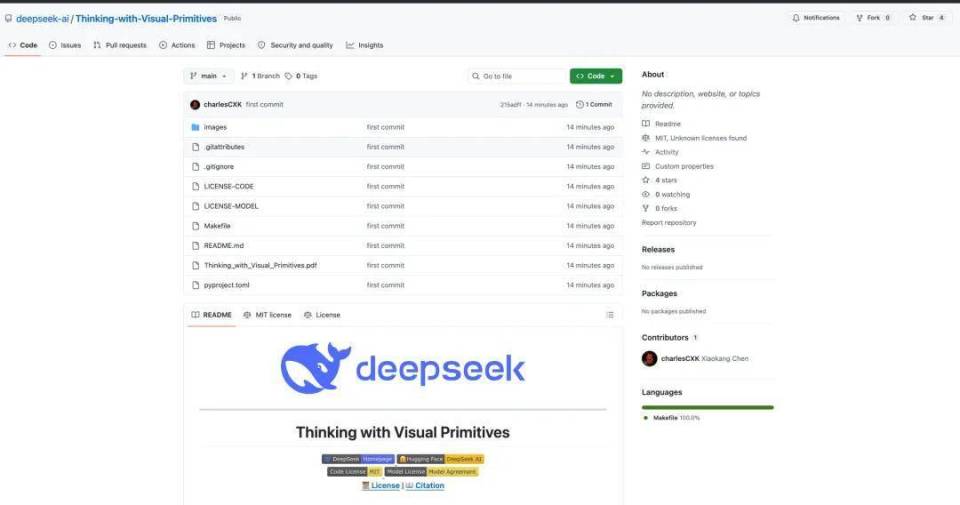Click the Hugging Face DeepSeek AI badge
Screen dimensions: 960x505
click(440, 459)
